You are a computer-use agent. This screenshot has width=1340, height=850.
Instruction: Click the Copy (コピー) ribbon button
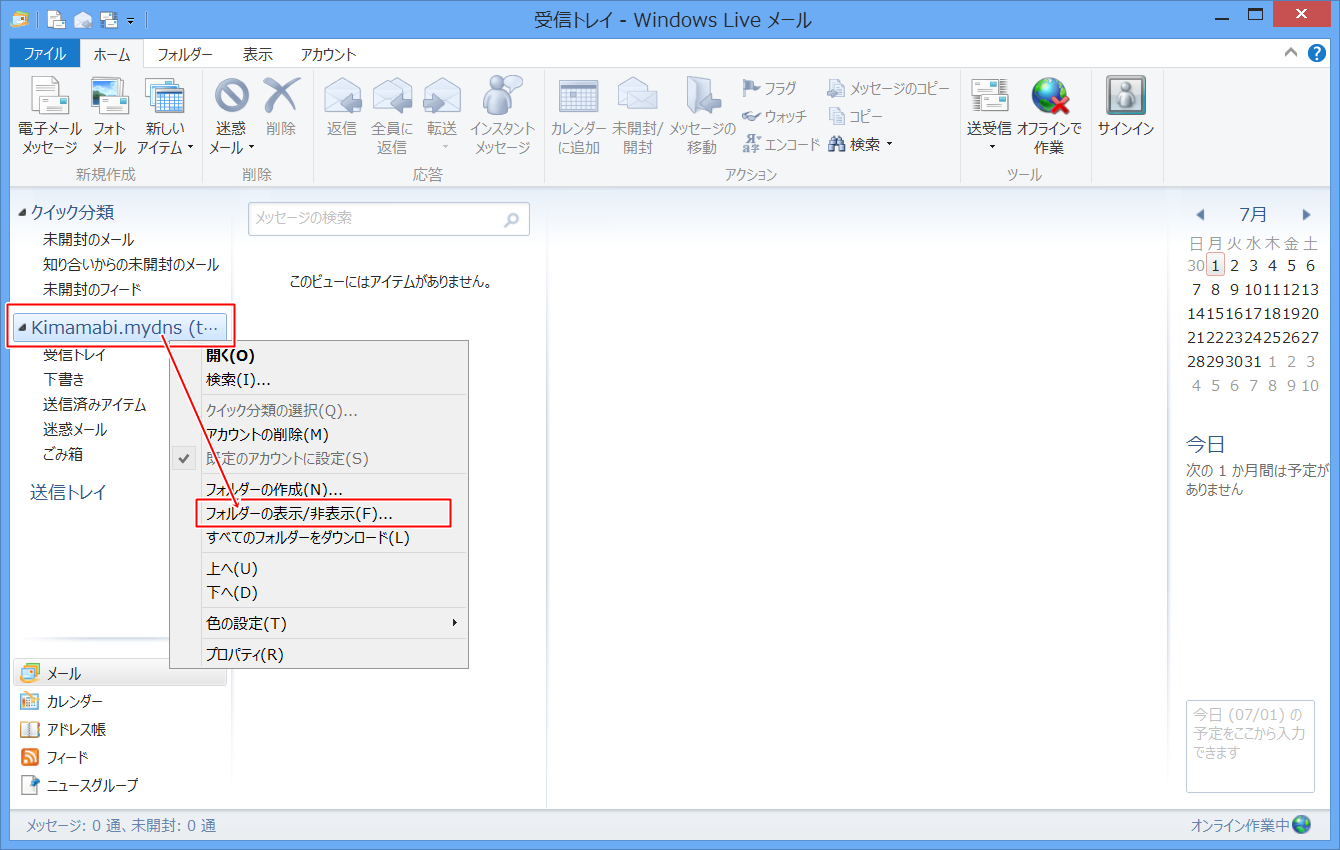(x=856, y=116)
